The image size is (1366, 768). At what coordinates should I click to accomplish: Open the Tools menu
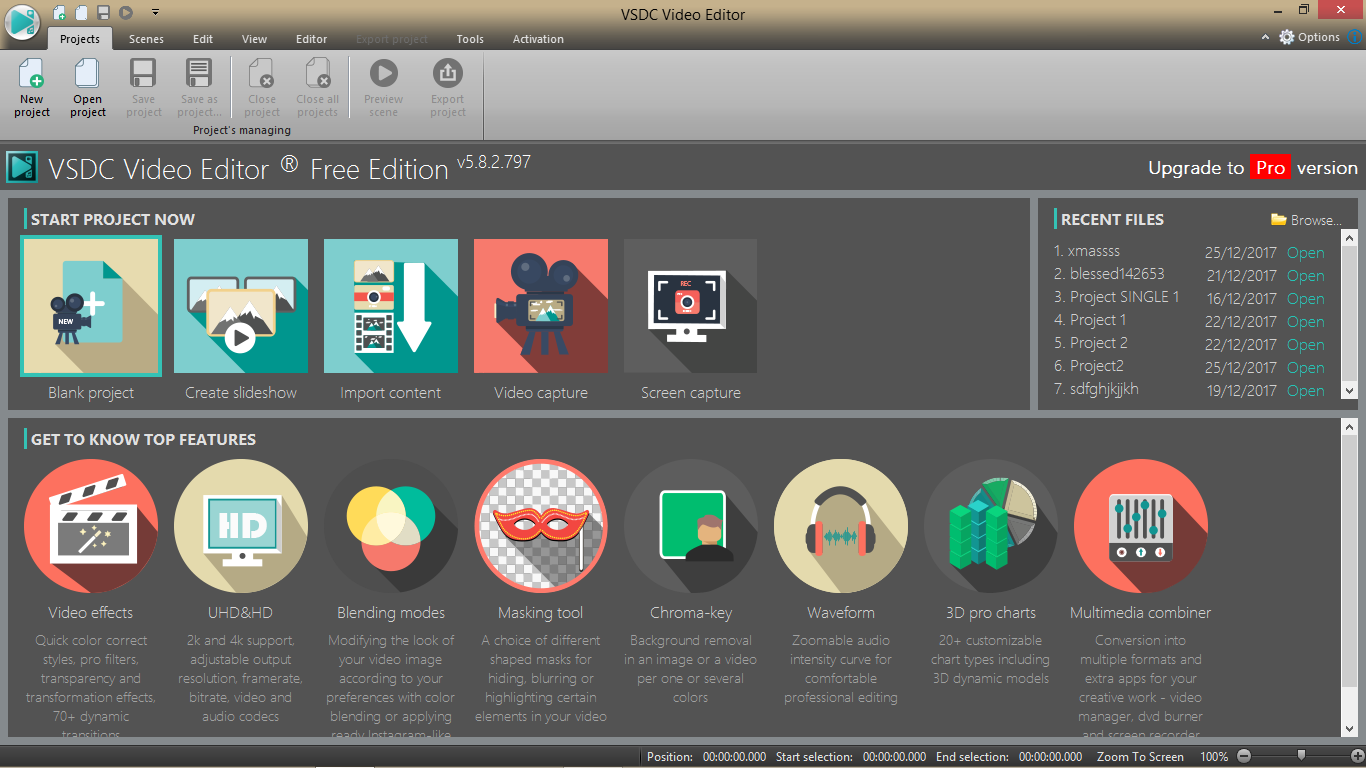tap(469, 39)
